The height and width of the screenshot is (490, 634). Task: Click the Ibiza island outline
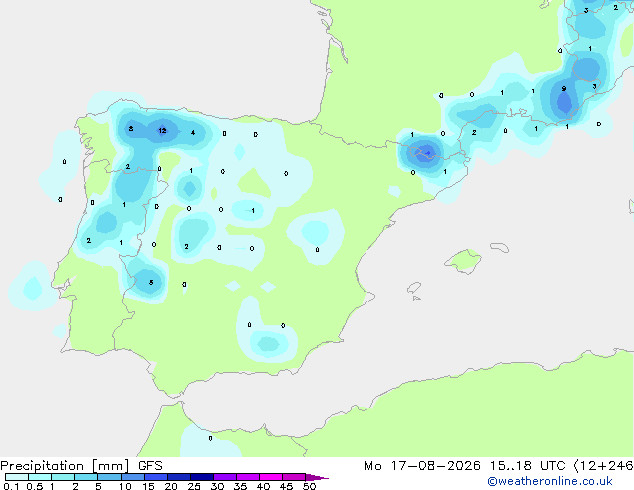click(414, 288)
